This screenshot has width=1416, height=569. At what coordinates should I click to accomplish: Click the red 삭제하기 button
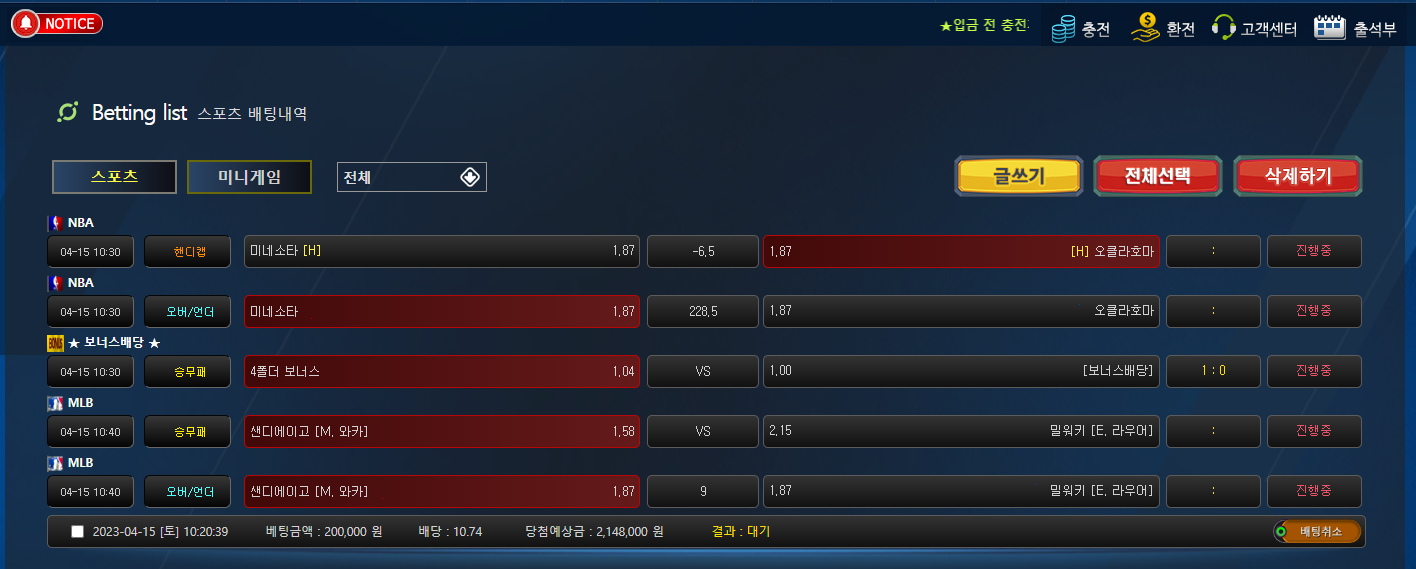pos(1298,176)
